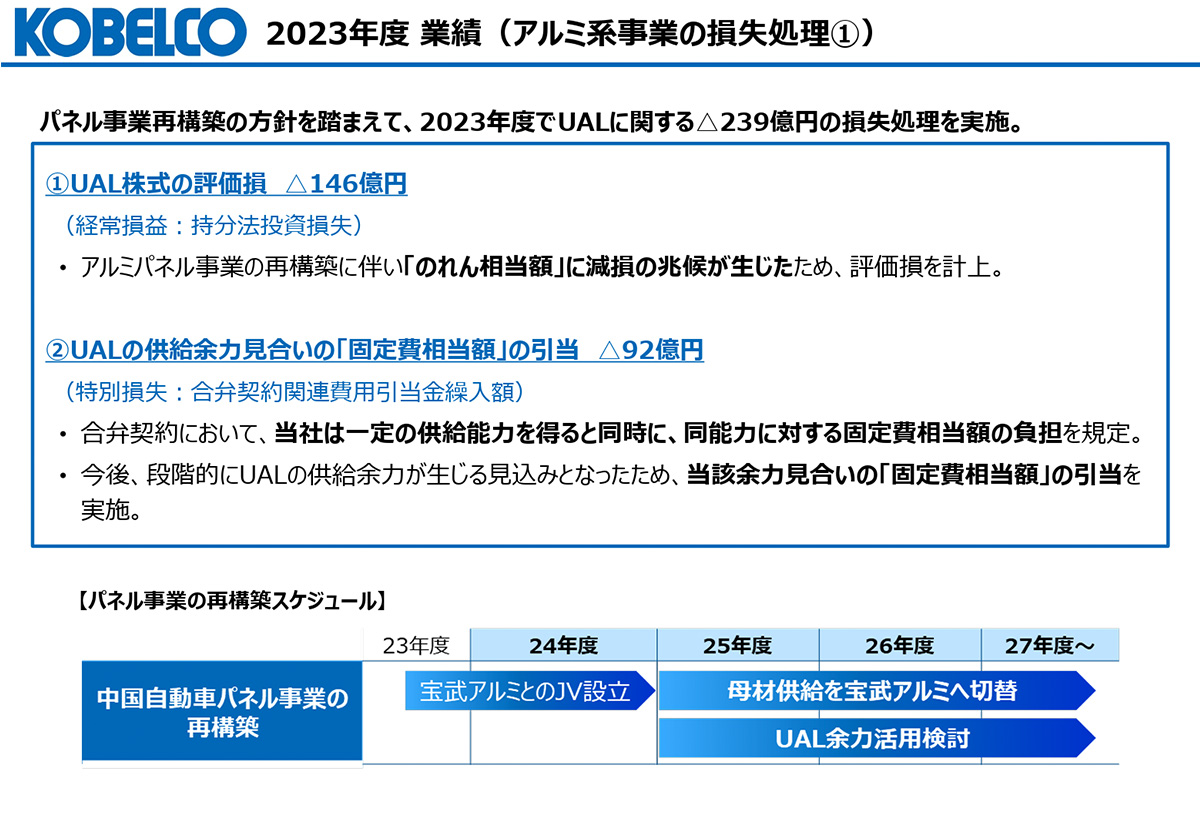Select the 23年度 column header
This screenshot has height=830, width=1200.
(x=416, y=646)
